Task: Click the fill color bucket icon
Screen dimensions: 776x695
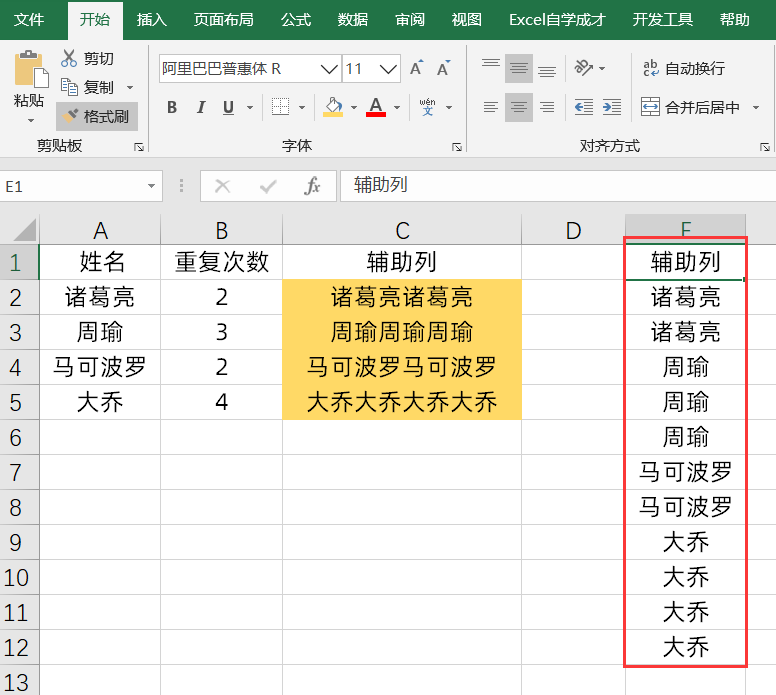Action: [333, 107]
